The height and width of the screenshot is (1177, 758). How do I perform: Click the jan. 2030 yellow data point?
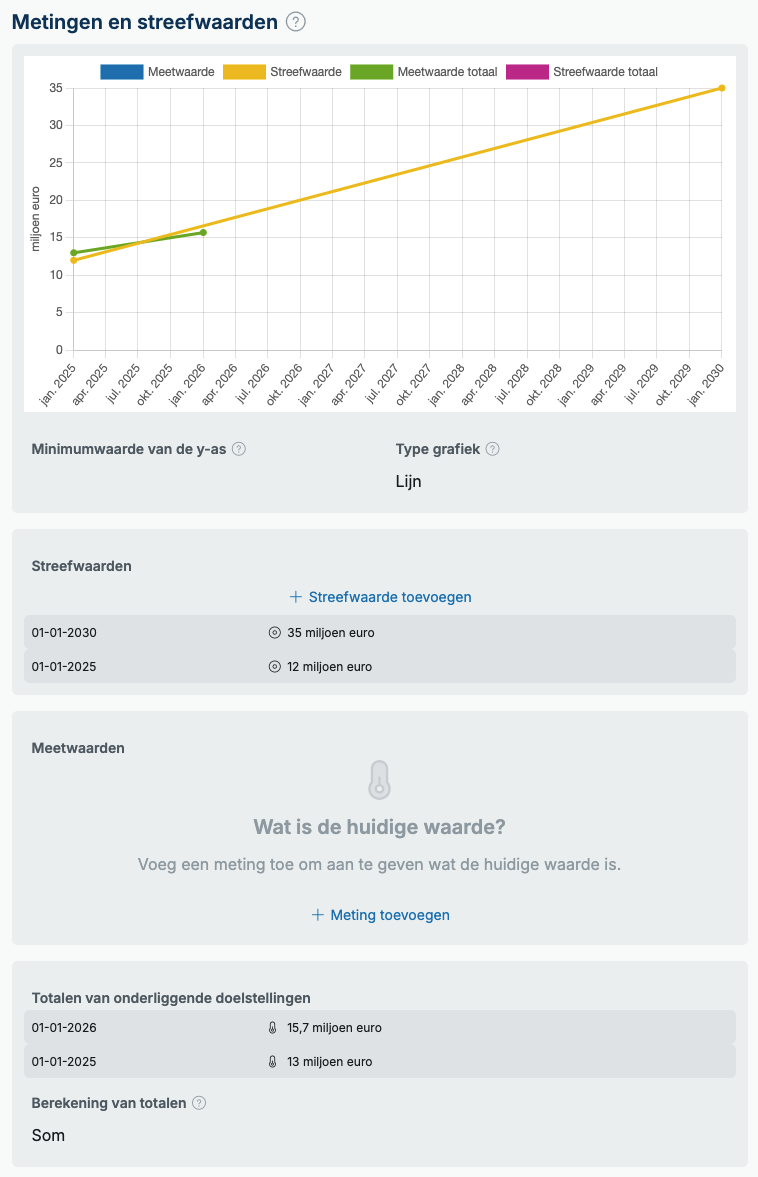tap(722, 88)
